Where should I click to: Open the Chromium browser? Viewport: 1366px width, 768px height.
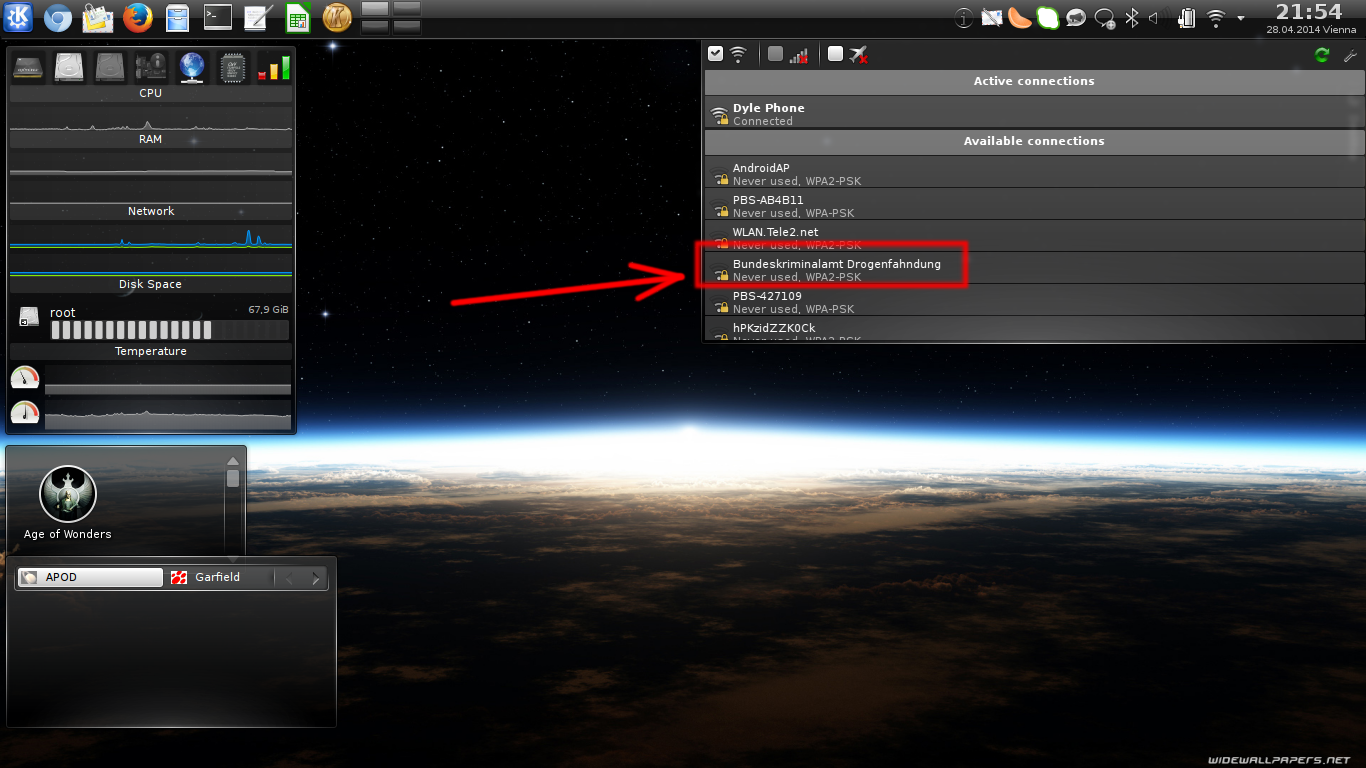(x=58, y=17)
